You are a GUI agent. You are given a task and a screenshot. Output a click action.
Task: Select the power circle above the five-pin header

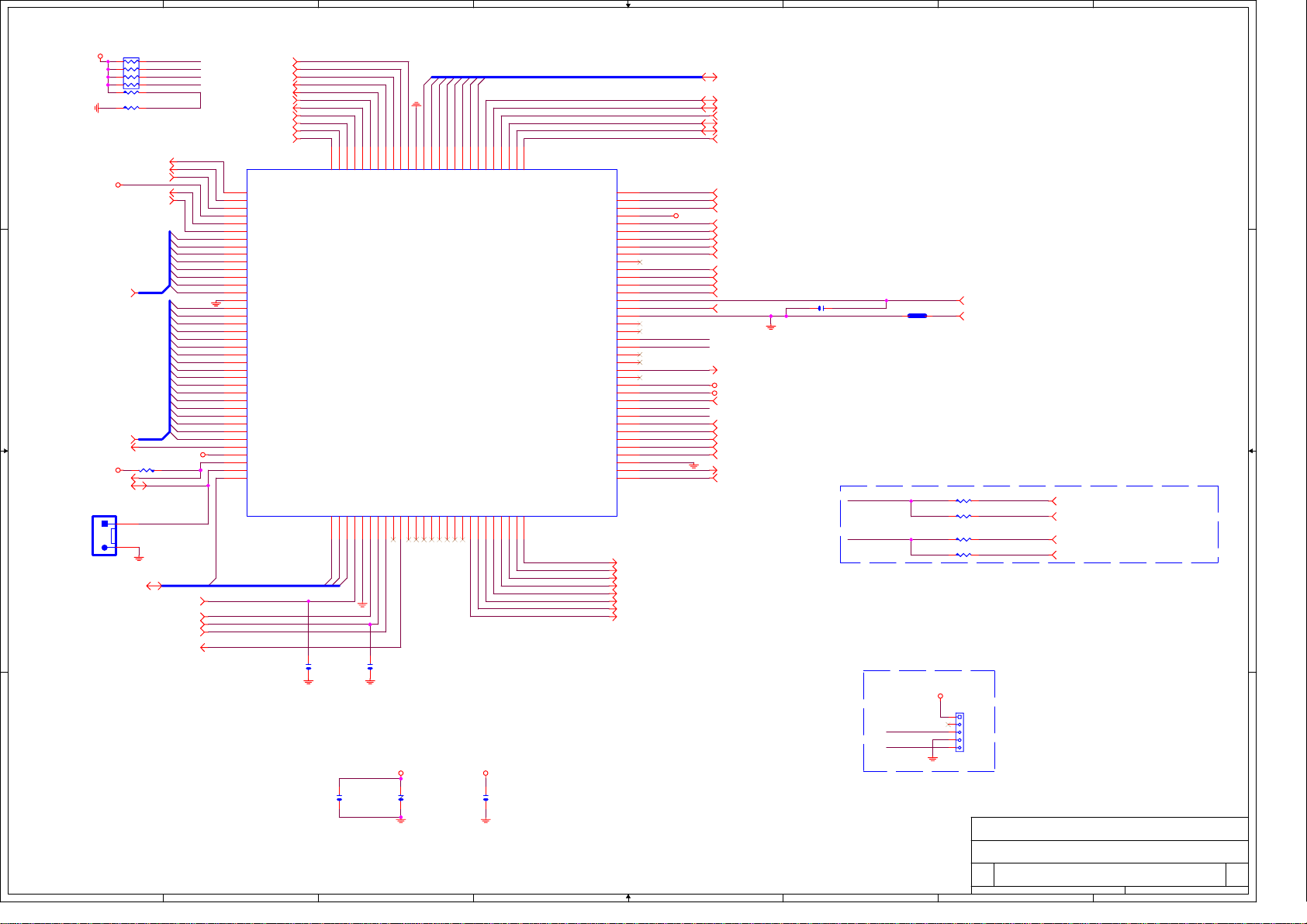940,697
